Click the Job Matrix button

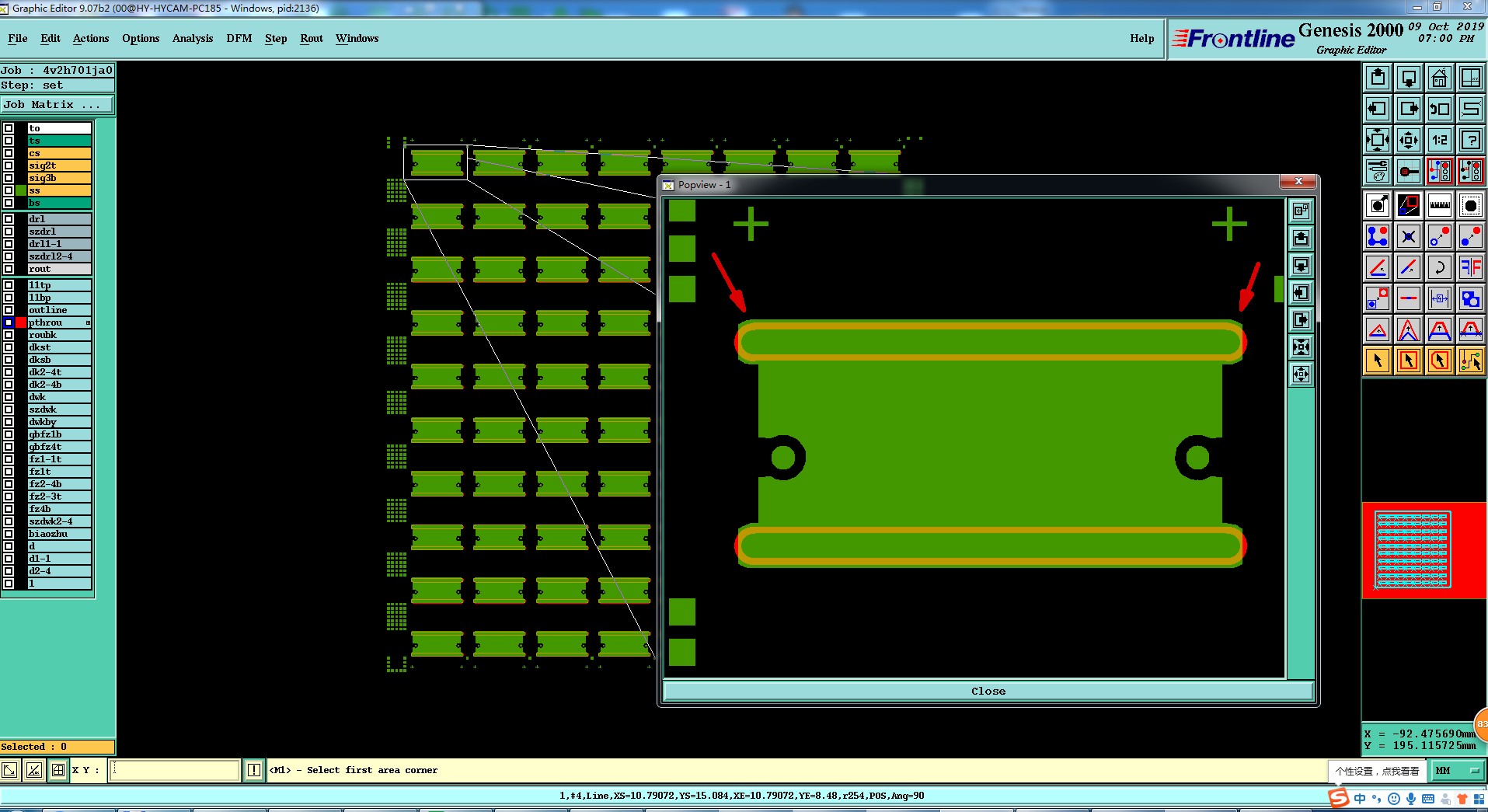click(57, 104)
